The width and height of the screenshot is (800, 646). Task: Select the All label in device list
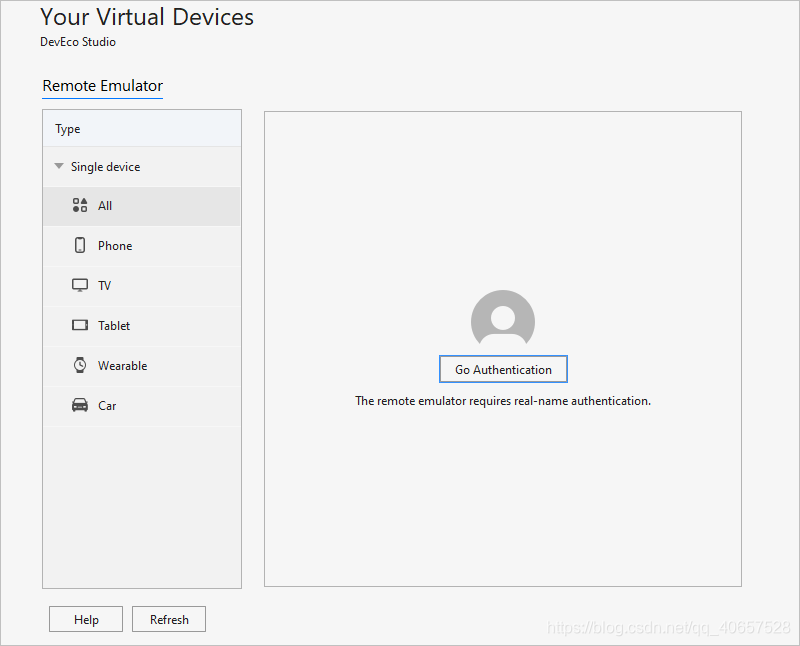(105, 206)
